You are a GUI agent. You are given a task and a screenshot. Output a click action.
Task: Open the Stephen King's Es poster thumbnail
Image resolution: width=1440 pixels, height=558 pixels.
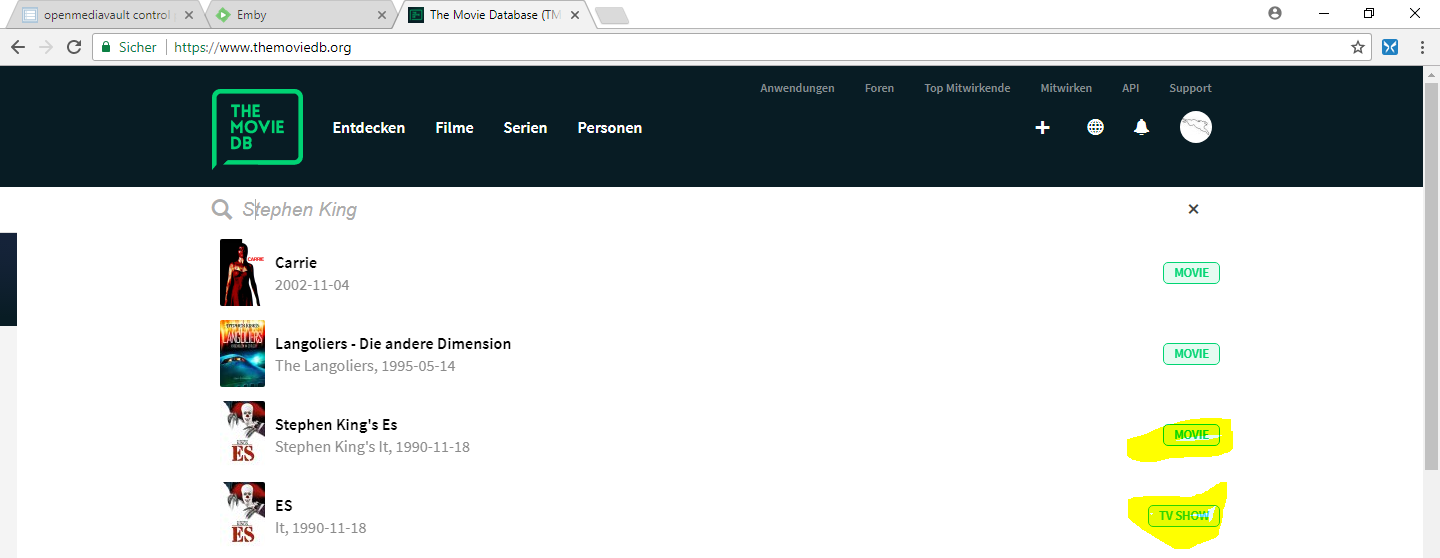[x=242, y=434]
